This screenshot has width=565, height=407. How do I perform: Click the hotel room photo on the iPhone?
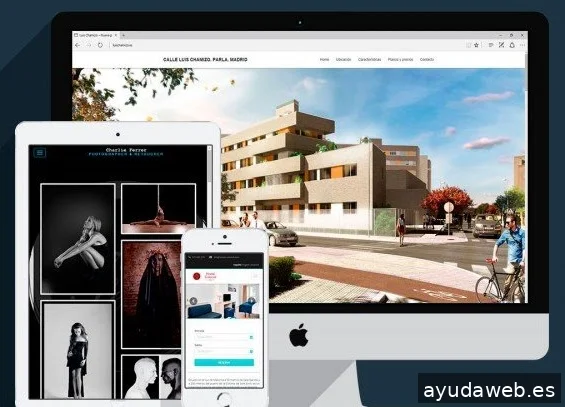[x=224, y=301]
